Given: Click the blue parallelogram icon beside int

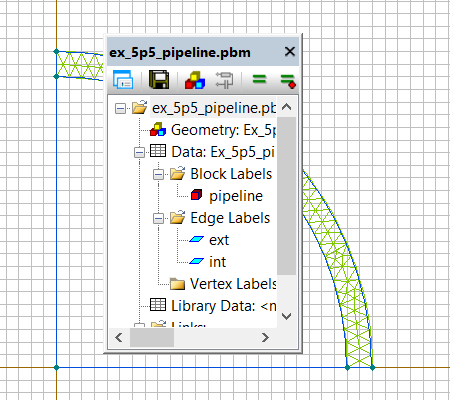Looking at the screenshot, I should coord(197,261).
